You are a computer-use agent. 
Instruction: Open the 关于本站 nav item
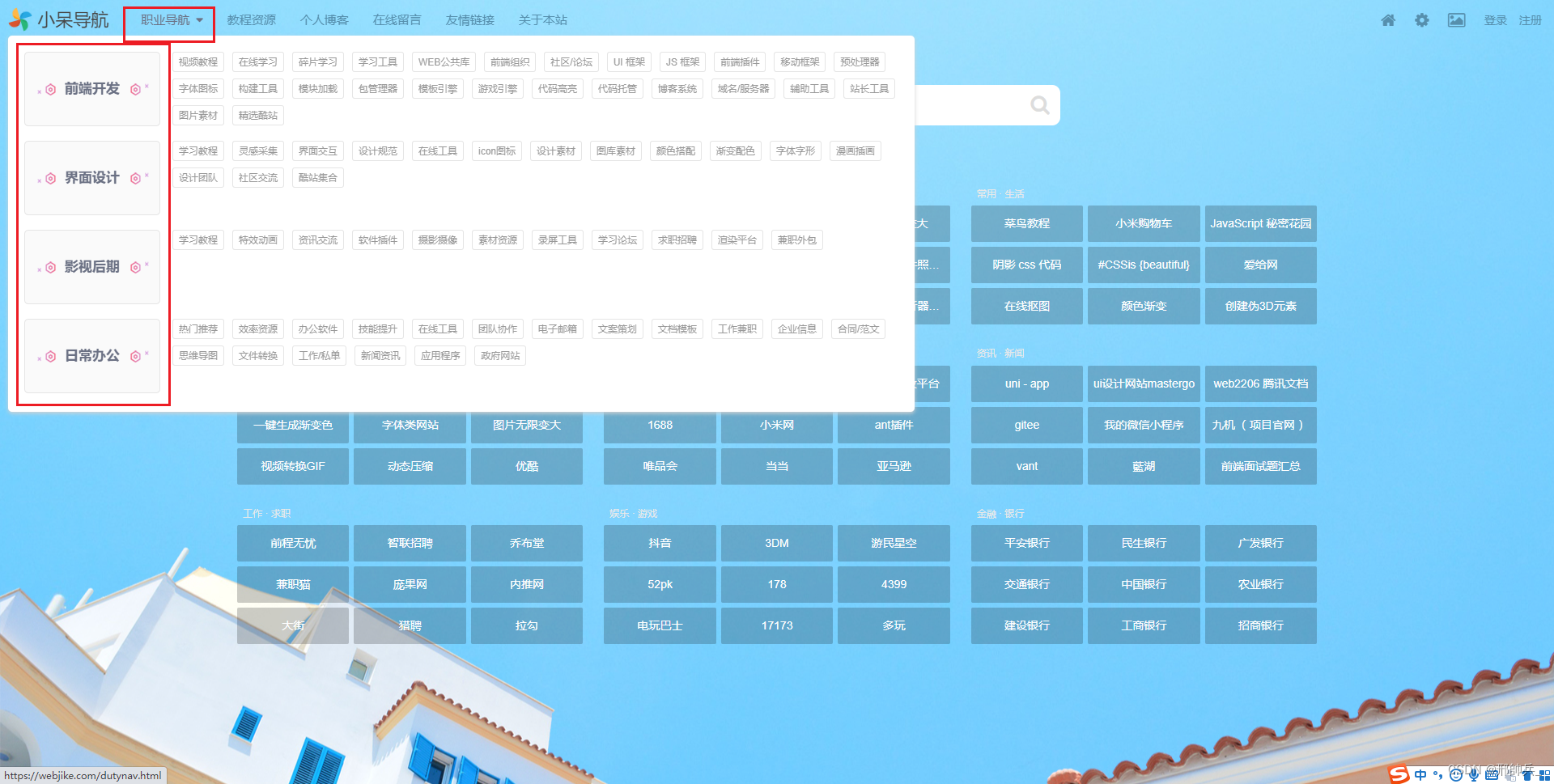[x=542, y=20]
